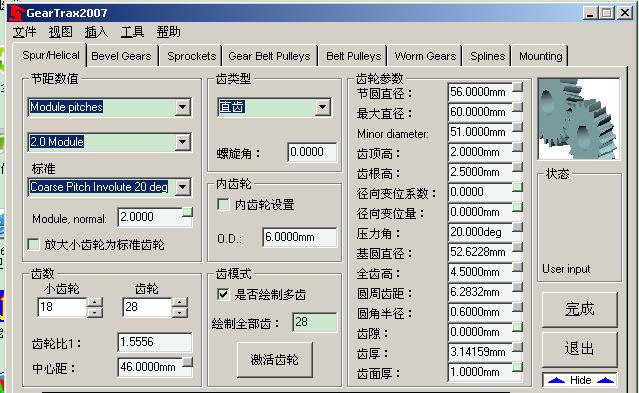Toggle the small square beside 齿根高 value
Viewport: 639px width, 393px height.
coord(518,167)
